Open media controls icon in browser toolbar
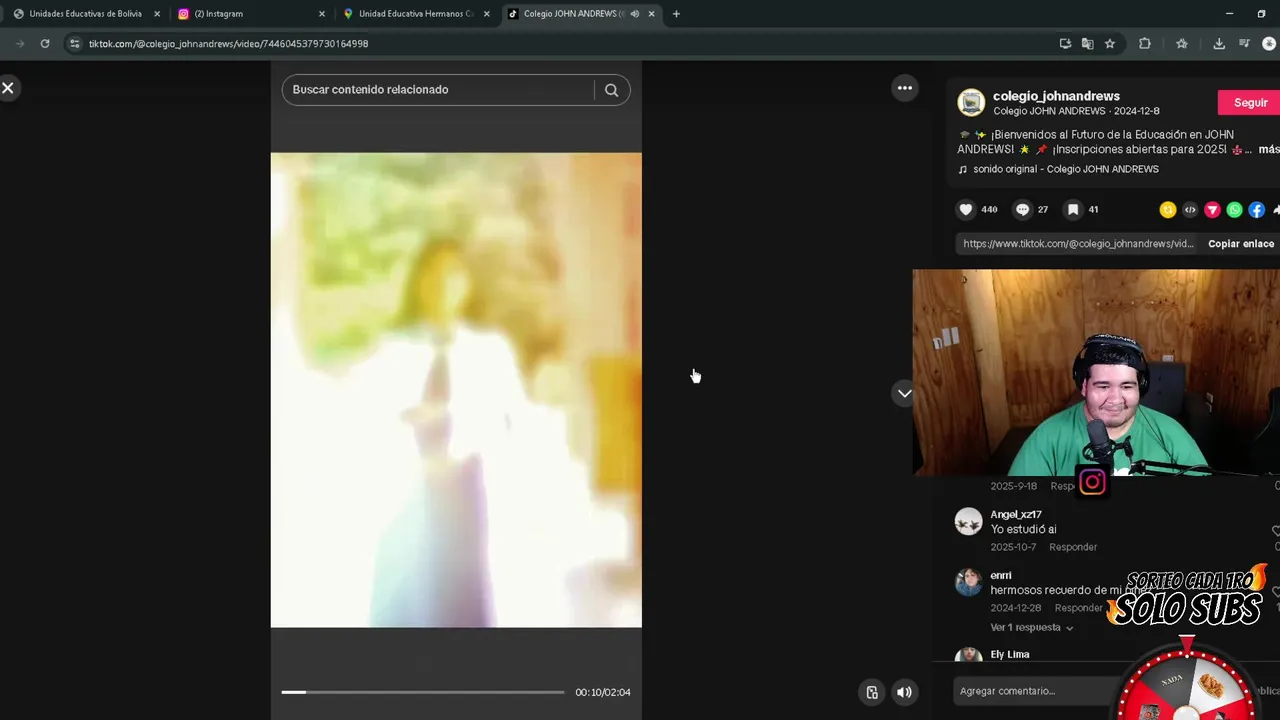 [x=1244, y=44]
